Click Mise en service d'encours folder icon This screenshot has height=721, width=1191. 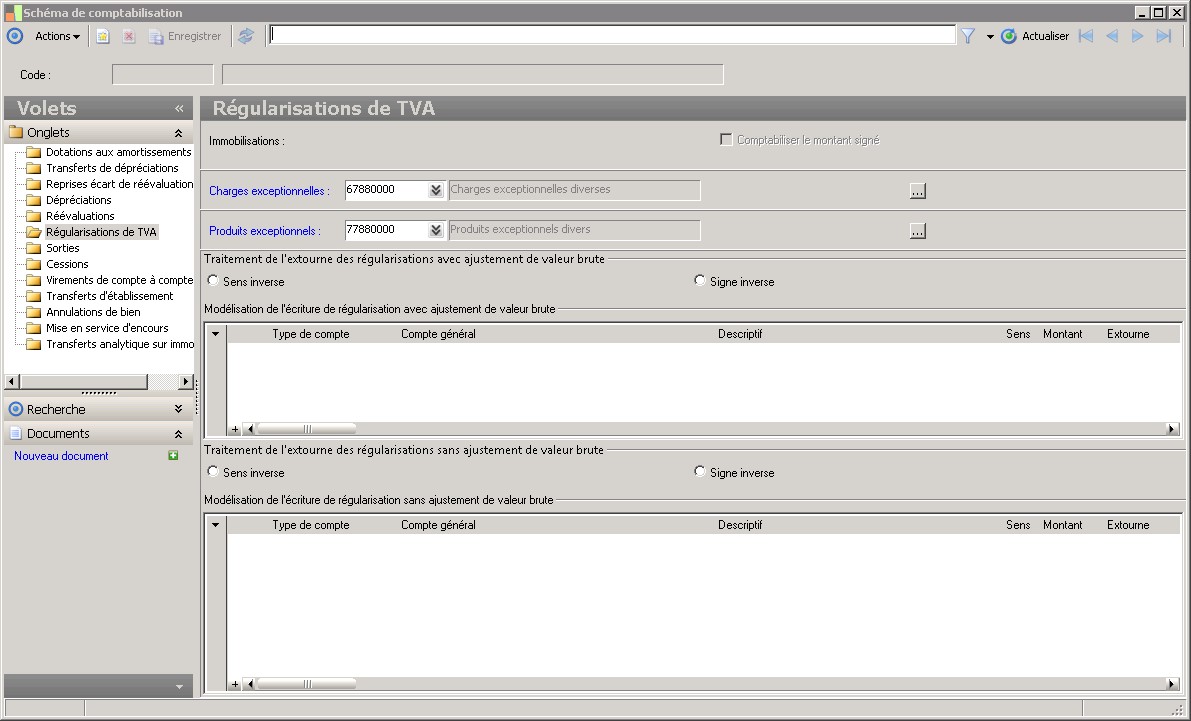pyautogui.click(x=33, y=327)
